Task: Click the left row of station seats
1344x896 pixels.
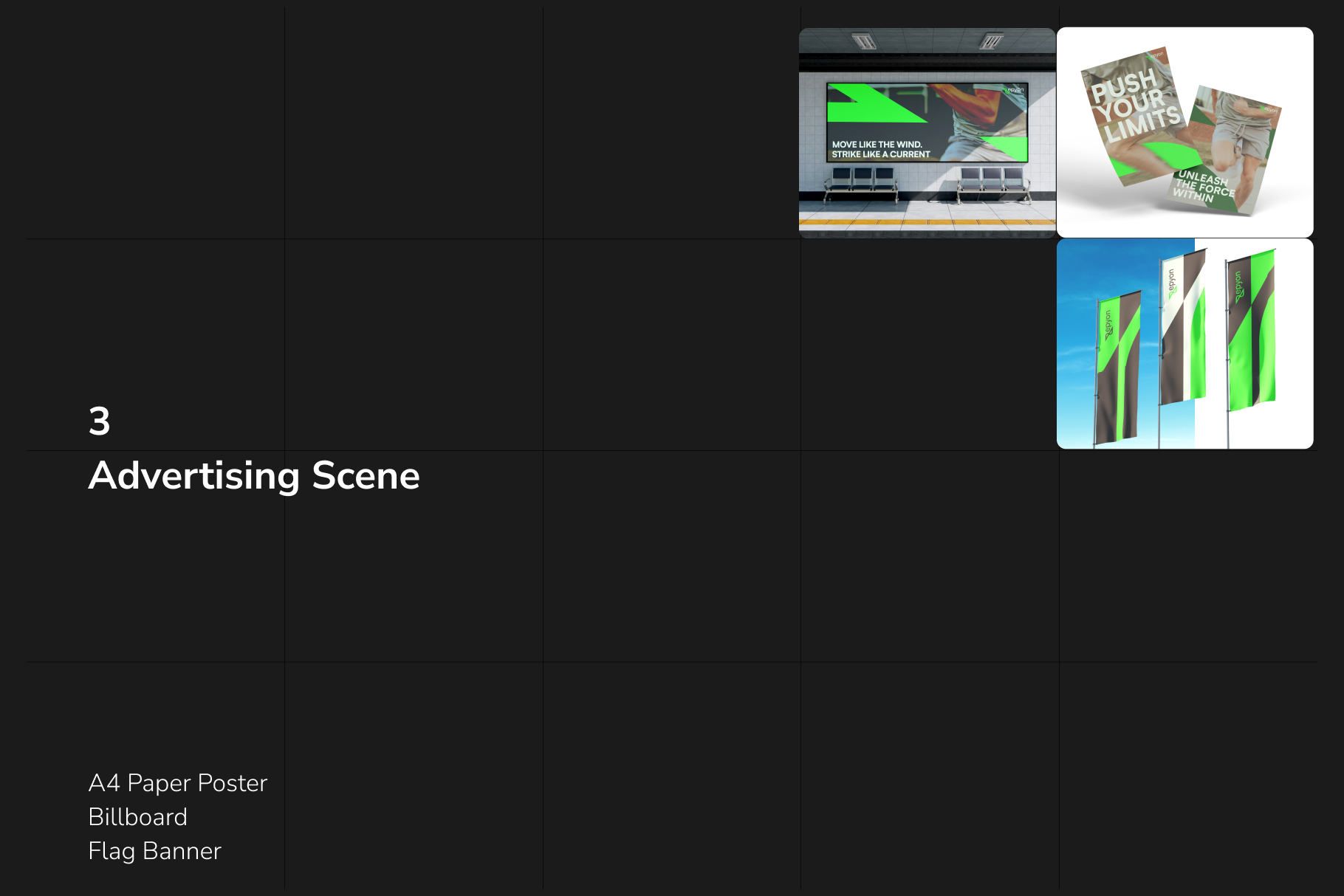Action: coord(862,181)
